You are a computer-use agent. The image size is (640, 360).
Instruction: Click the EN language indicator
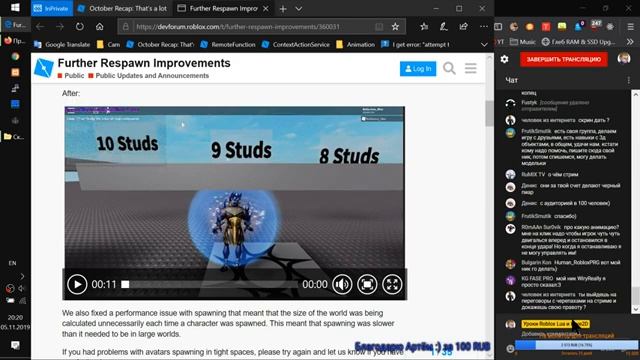[12, 263]
